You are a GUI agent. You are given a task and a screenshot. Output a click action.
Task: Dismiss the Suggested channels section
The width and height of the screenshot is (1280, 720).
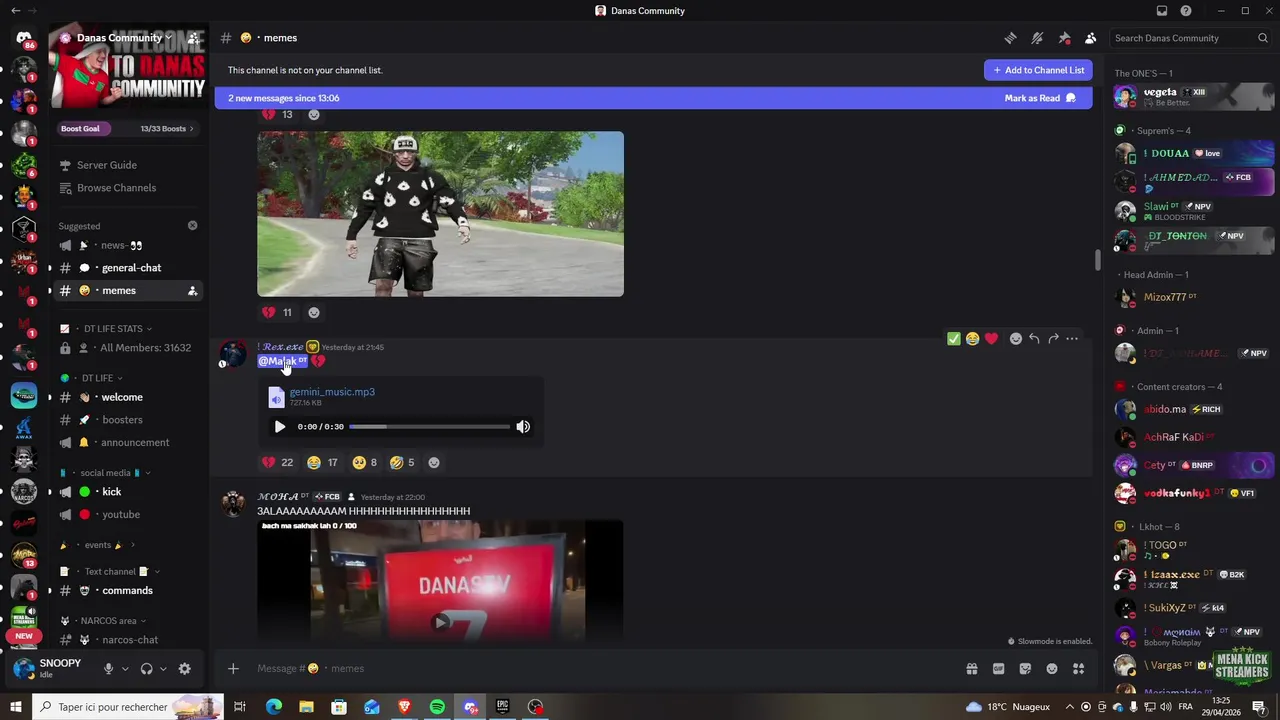click(193, 226)
